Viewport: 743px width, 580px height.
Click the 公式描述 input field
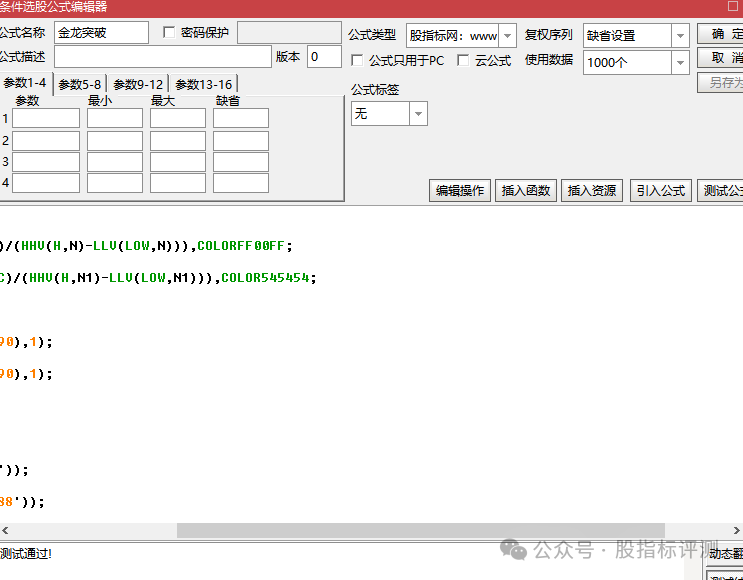coord(163,57)
